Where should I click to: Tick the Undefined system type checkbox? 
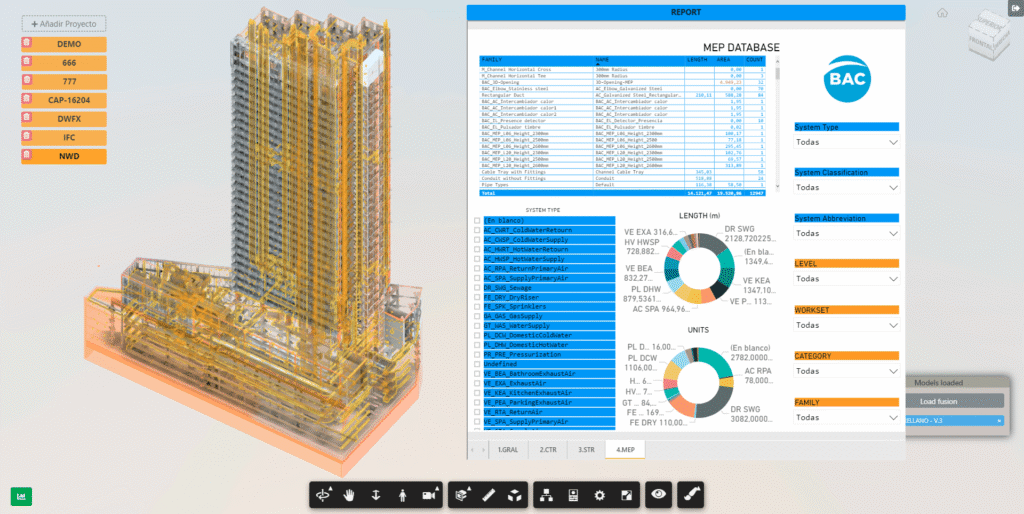pyautogui.click(x=477, y=364)
